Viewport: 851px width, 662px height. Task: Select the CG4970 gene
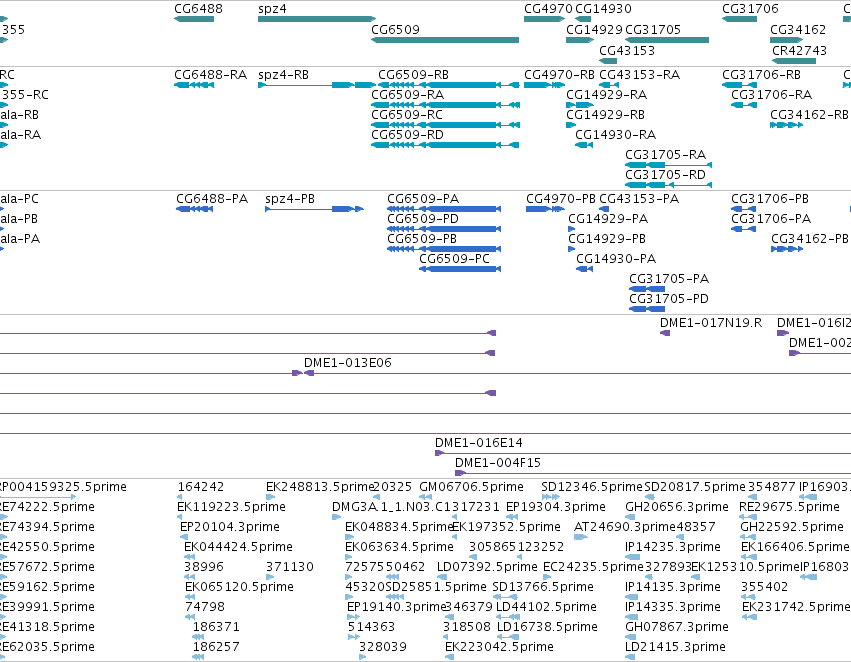coord(544,19)
